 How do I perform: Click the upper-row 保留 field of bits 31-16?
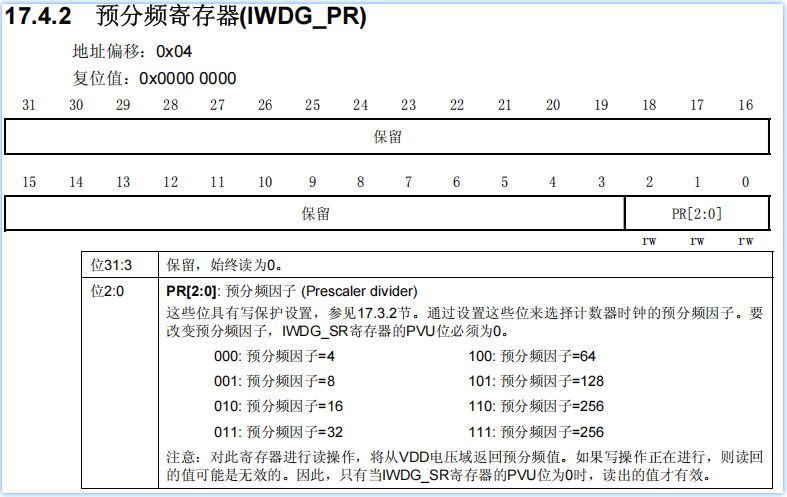click(387, 137)
